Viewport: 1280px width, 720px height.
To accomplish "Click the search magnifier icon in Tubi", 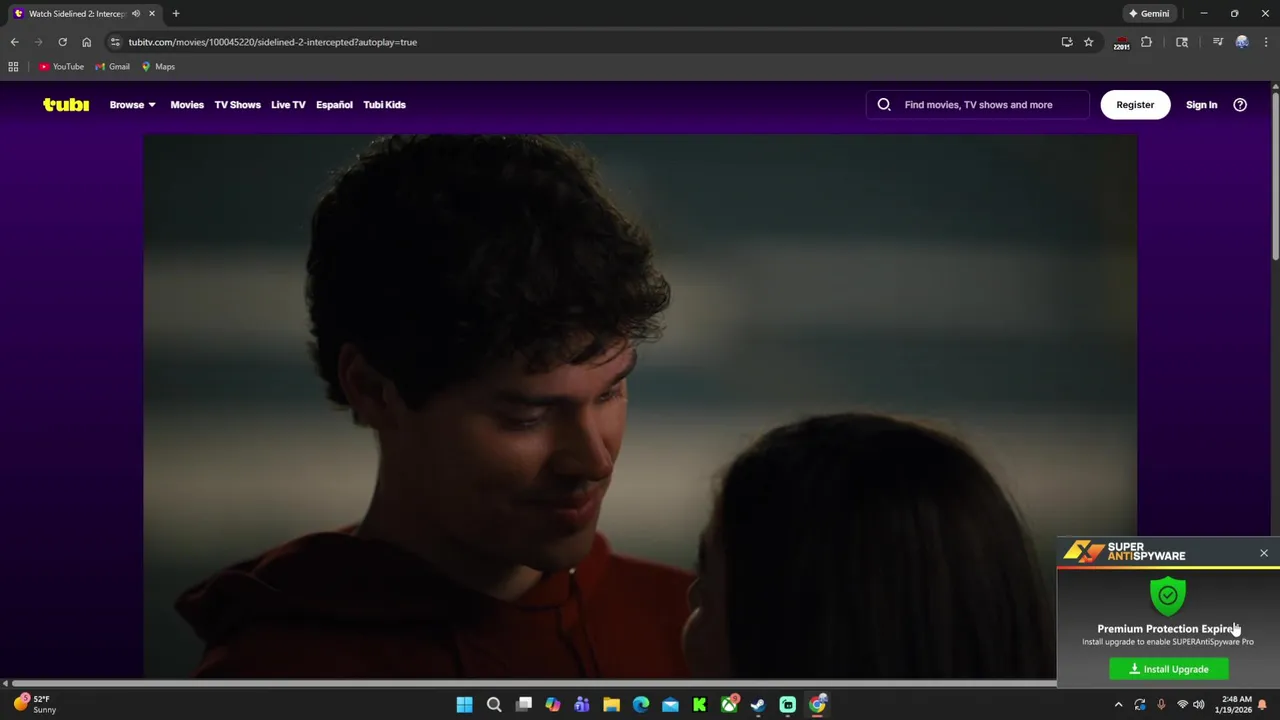I will (884, 104).
